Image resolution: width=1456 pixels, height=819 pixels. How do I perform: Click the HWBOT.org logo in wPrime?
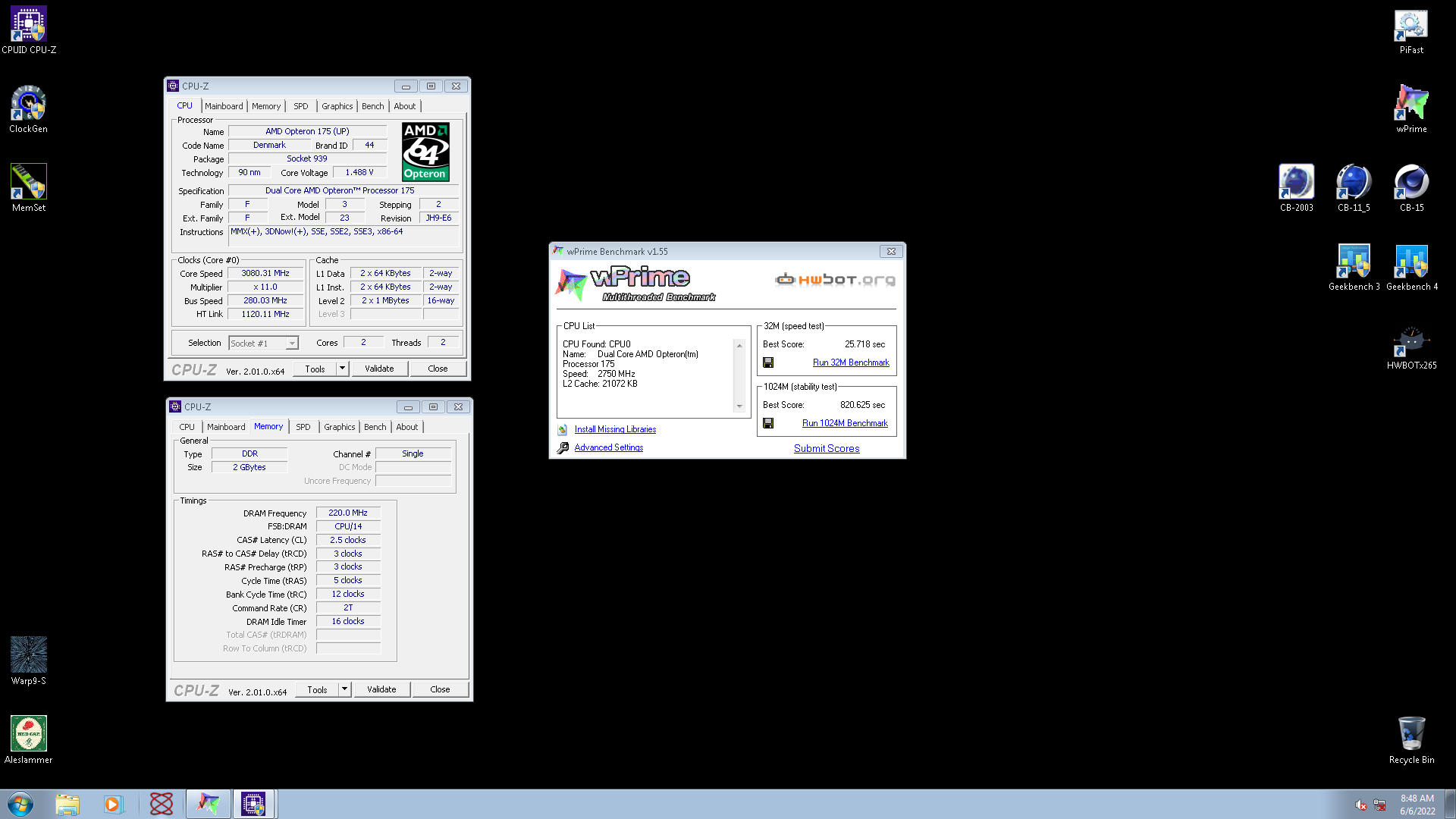[x=835, y=280]
